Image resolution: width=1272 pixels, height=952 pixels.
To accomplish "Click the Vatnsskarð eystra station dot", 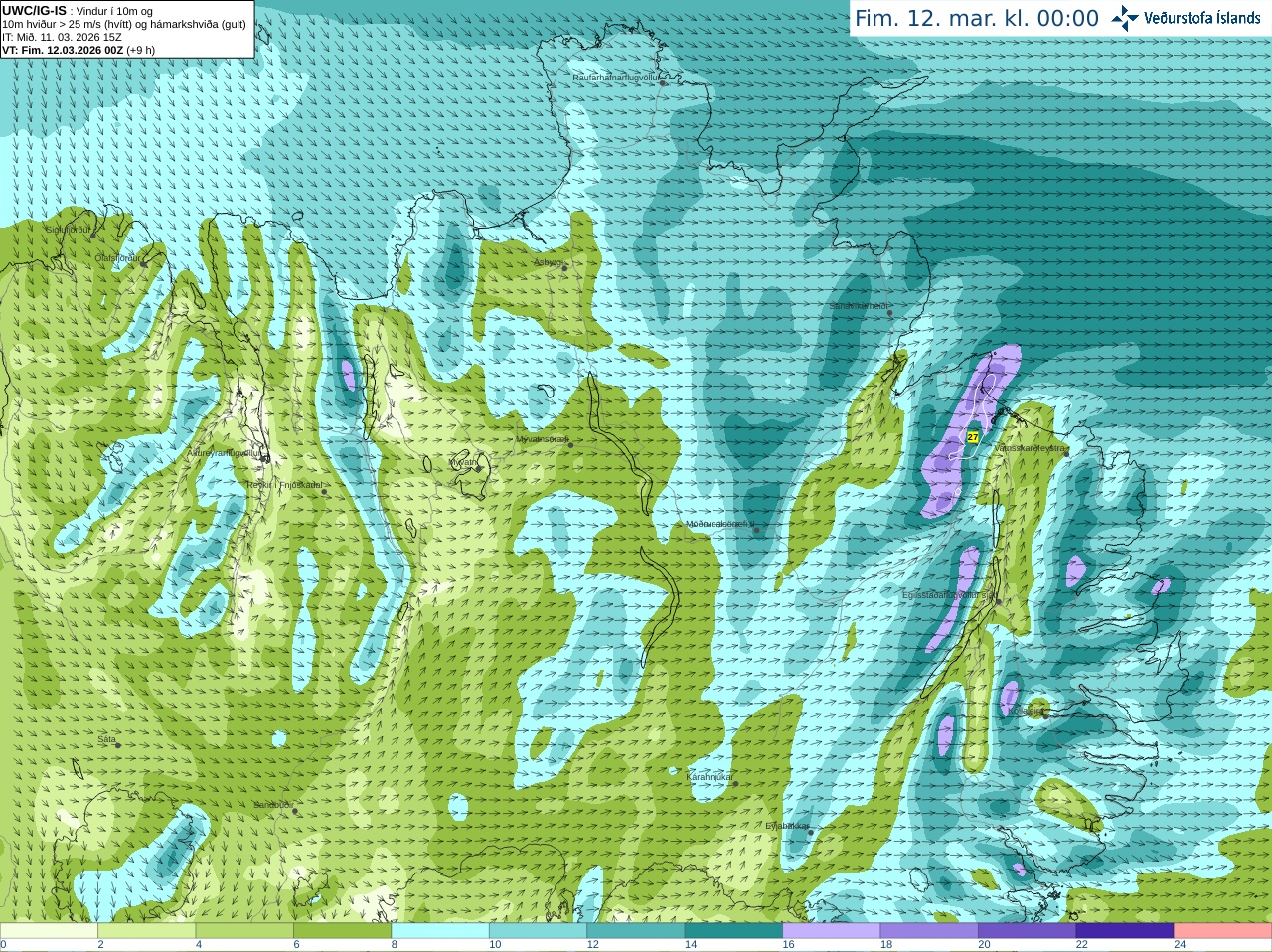I will point(1067,453).
